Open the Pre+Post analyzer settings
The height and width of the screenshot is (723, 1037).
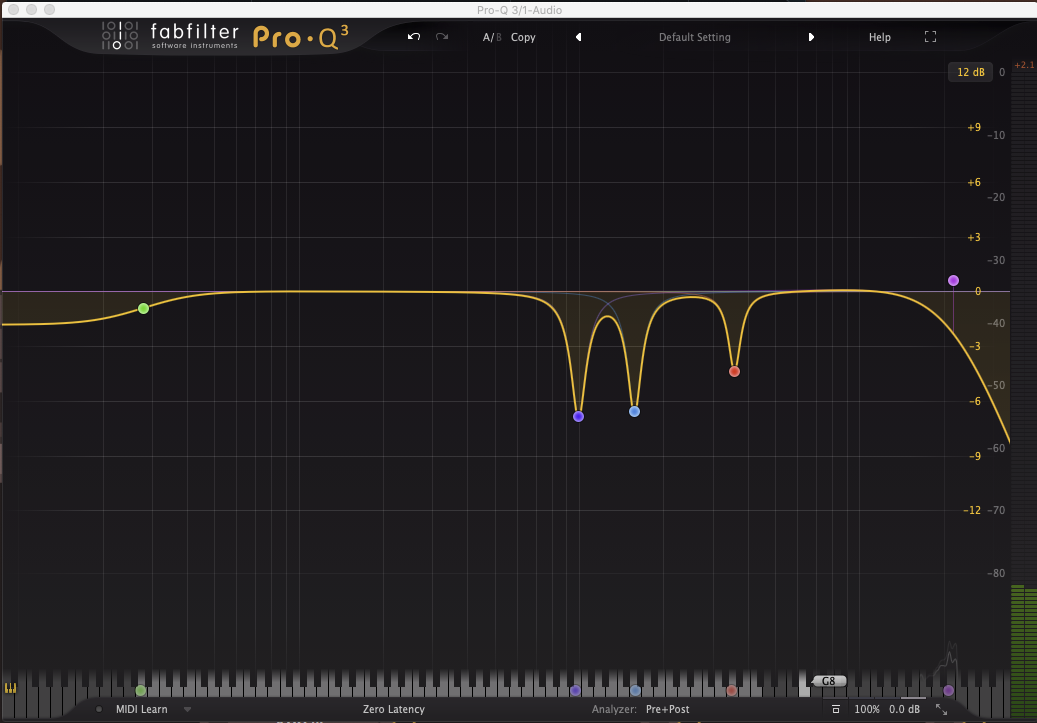[667, 709]
